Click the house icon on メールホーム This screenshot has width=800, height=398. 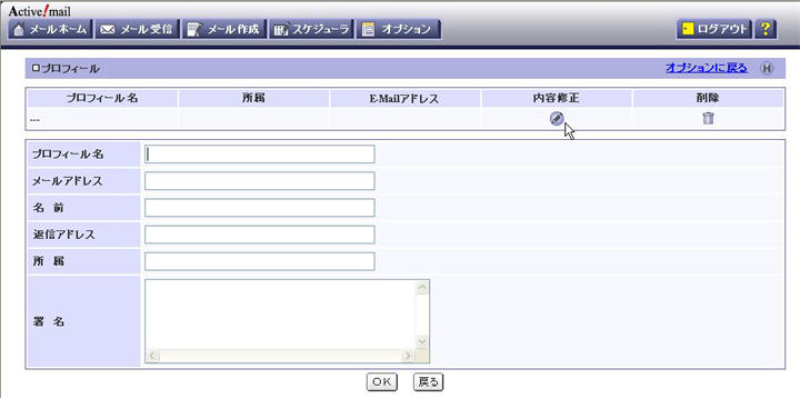[18, 30]
